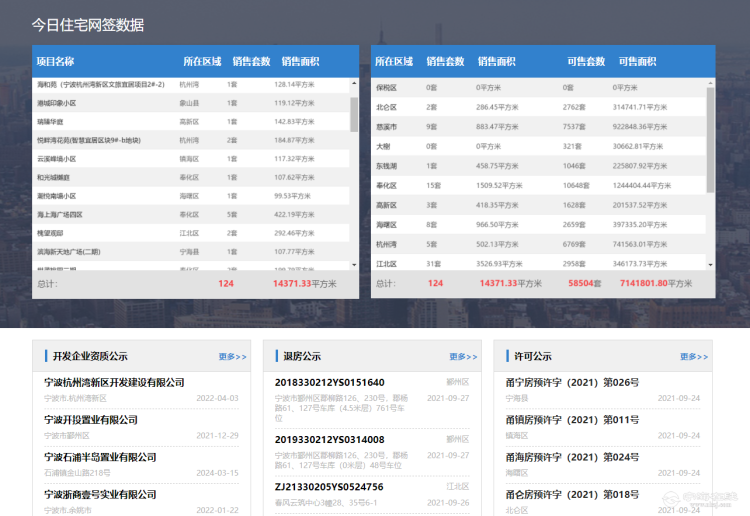Open refund notice 2018330212YS0151640
The image size is (750, 516).
[329, 383]
